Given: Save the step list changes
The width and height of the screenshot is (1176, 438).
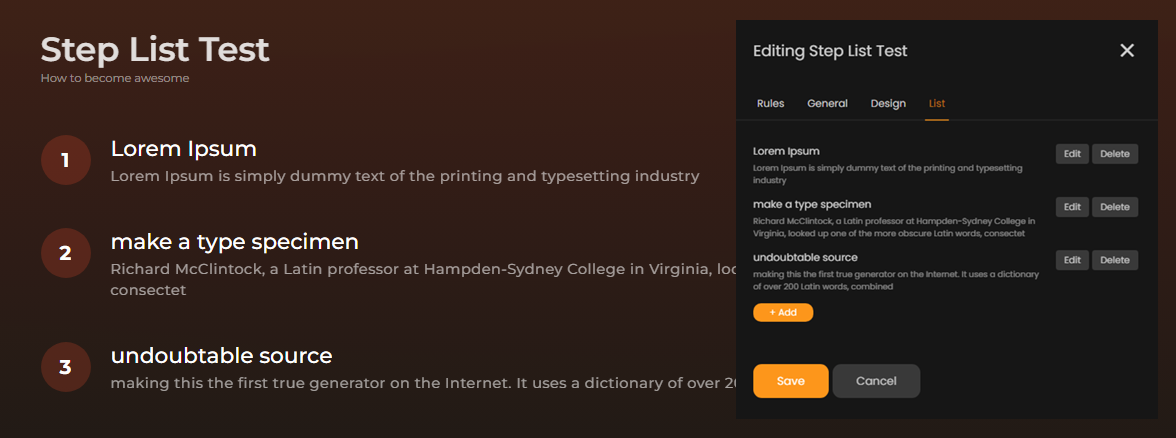Looking at the screenshot, I should (x=790, y=381).
